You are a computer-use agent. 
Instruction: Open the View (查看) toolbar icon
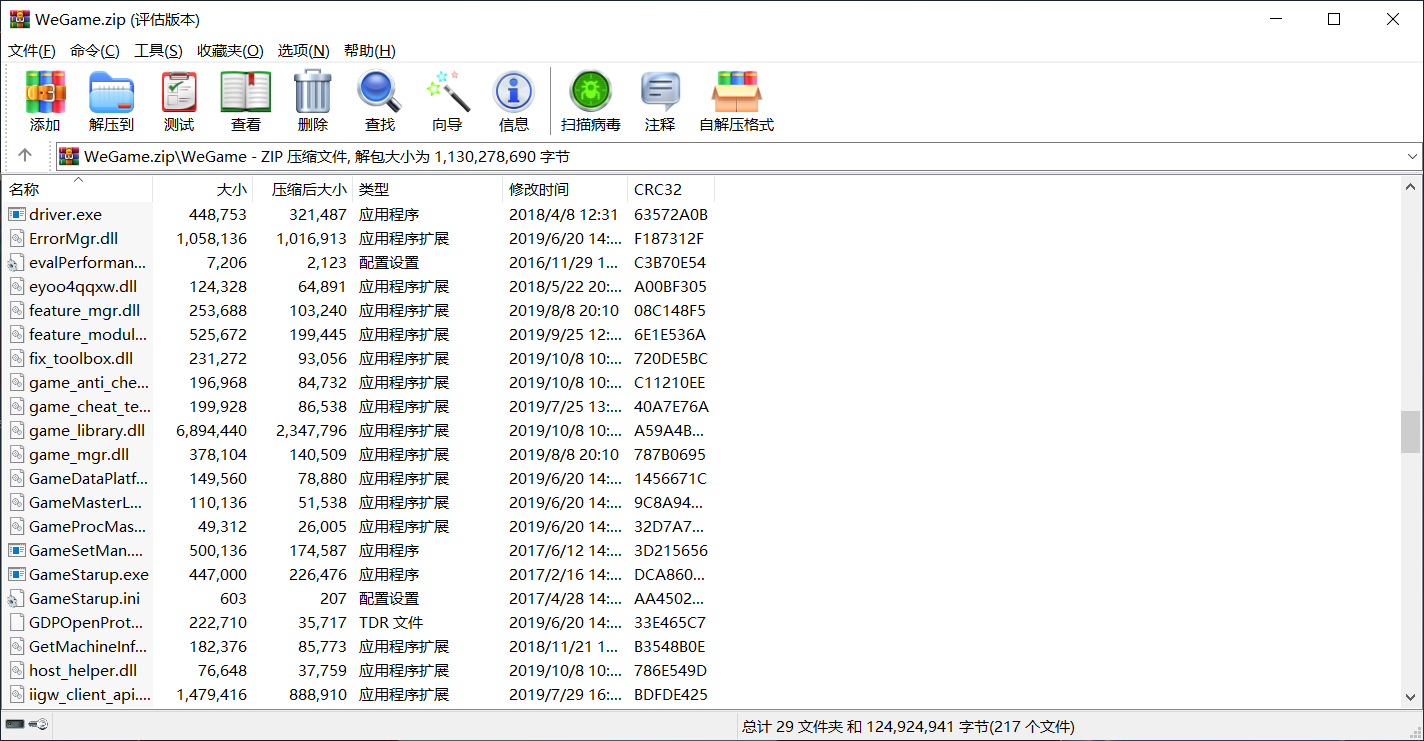click(246, 101)
